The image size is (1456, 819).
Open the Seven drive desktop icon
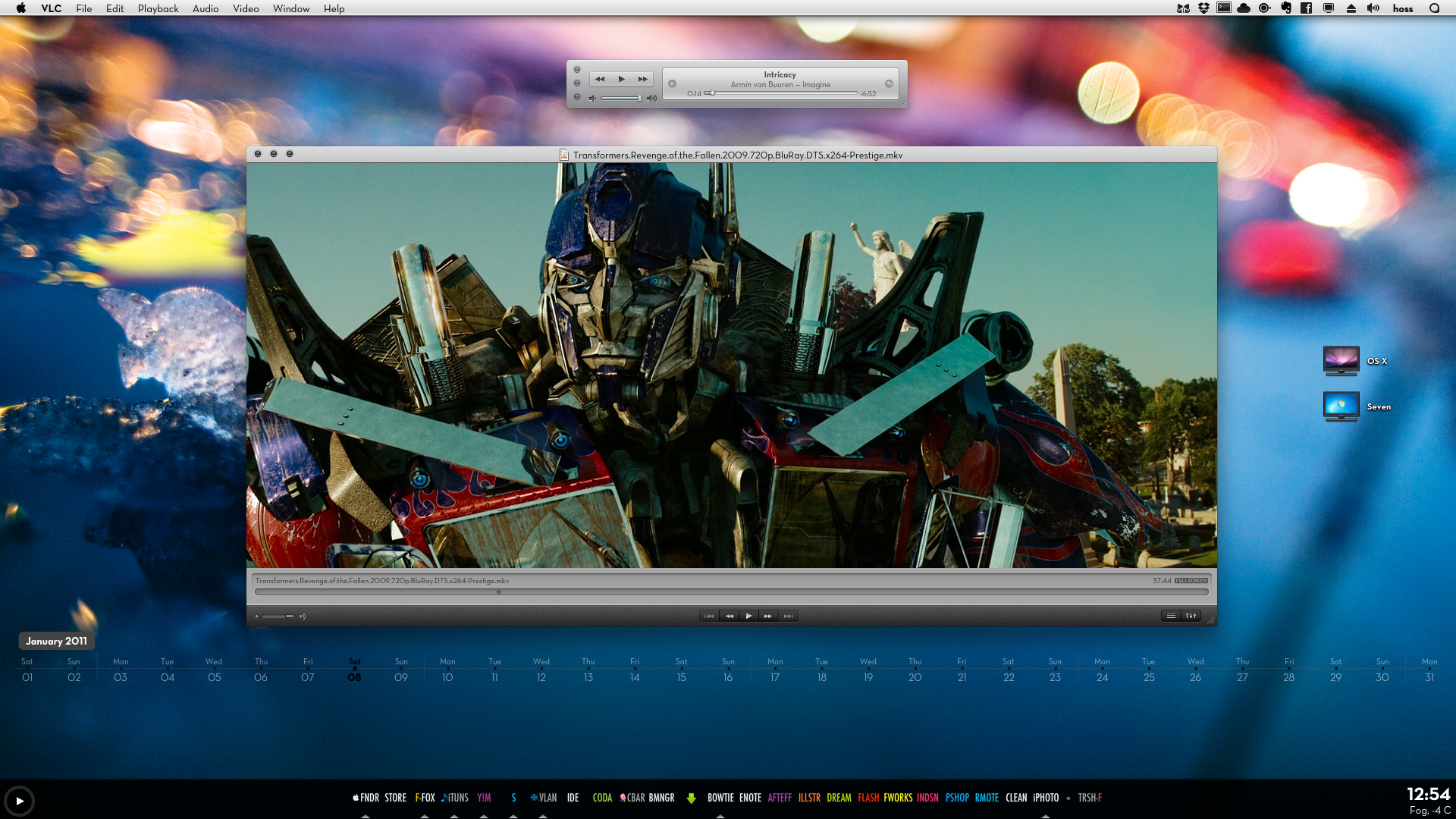[x=1341, y=406]
